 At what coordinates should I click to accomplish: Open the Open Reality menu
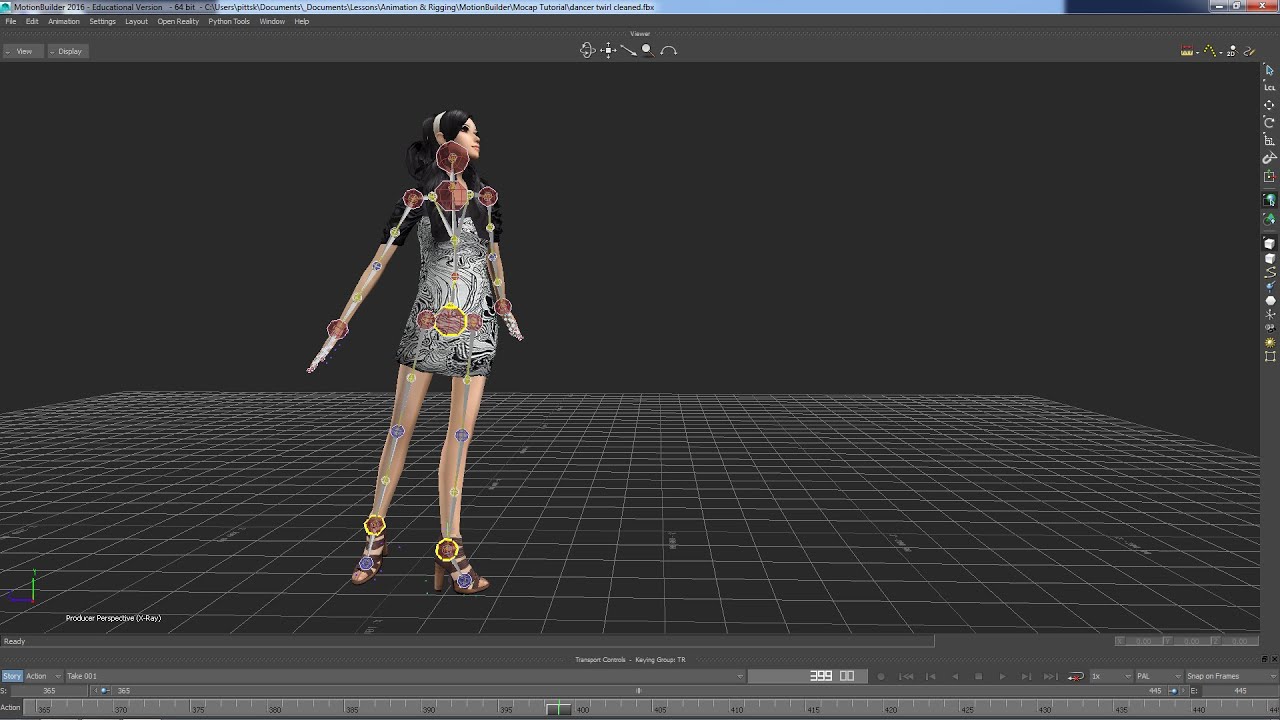point(178,21)
